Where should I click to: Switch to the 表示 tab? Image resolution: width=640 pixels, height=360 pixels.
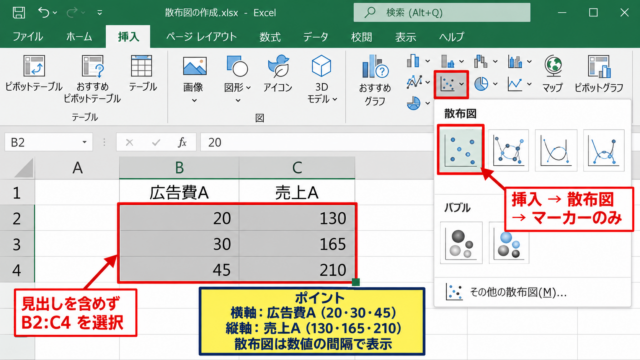405,37
